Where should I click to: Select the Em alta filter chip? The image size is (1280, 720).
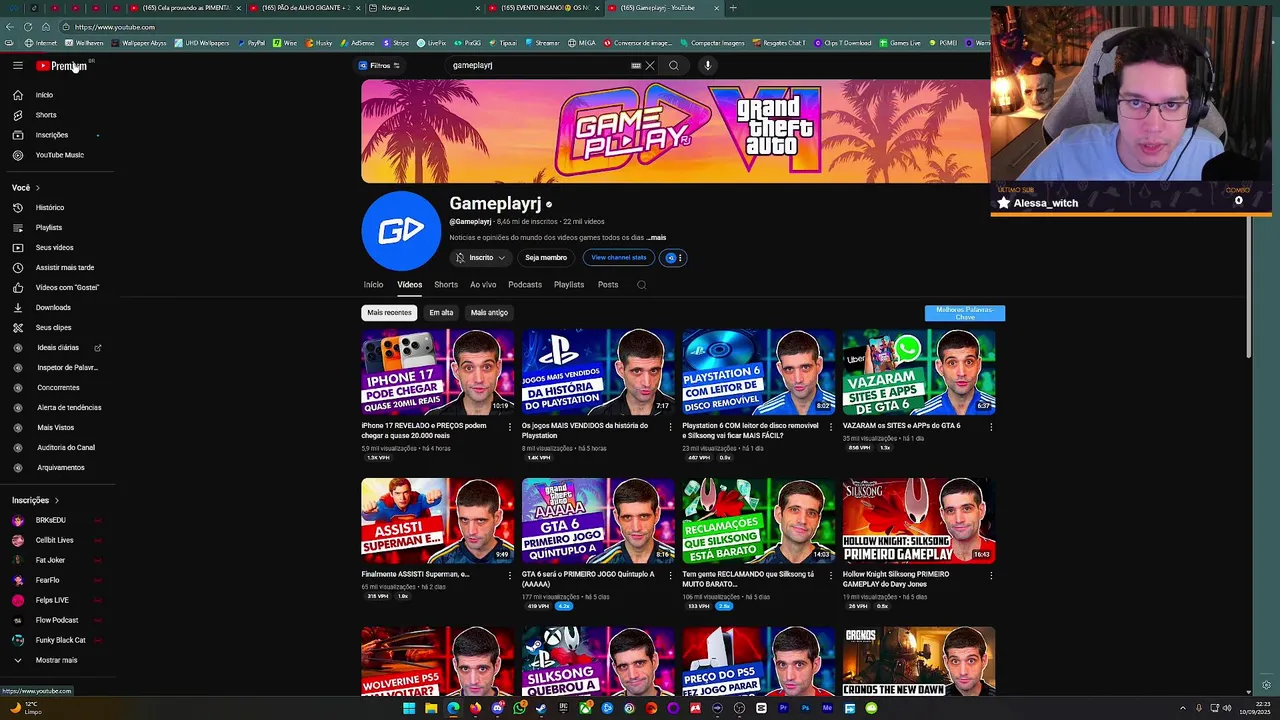pos(441,313)
